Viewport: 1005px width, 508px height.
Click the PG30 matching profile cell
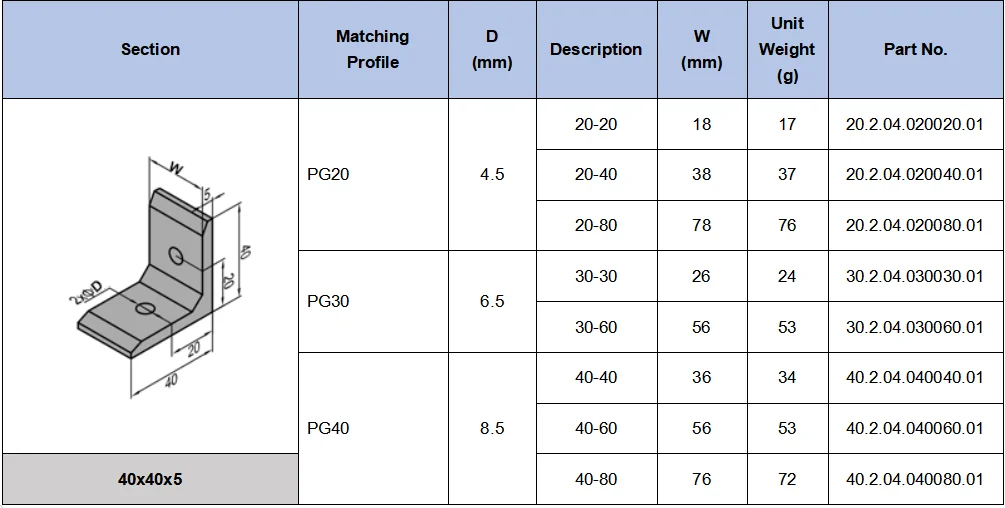pos(373,301)
